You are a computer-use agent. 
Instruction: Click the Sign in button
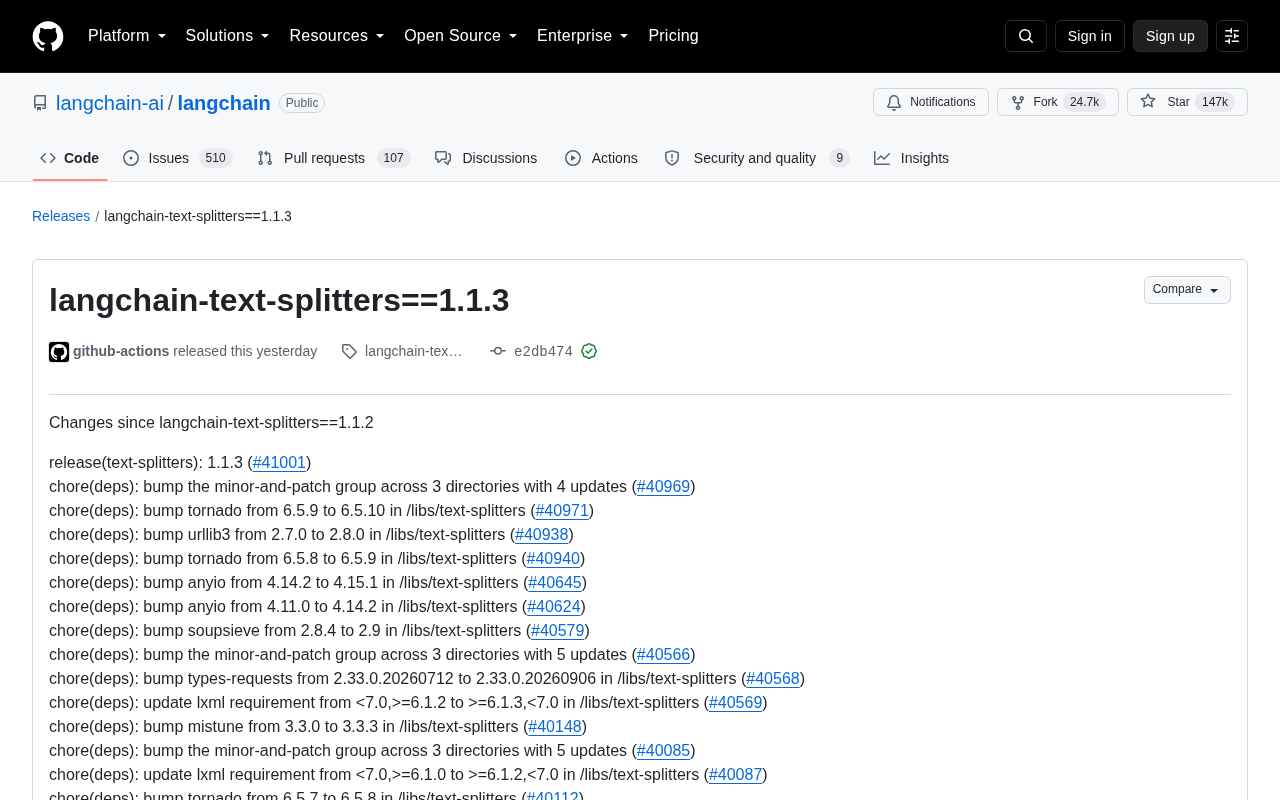click(x=1090, y=36)
